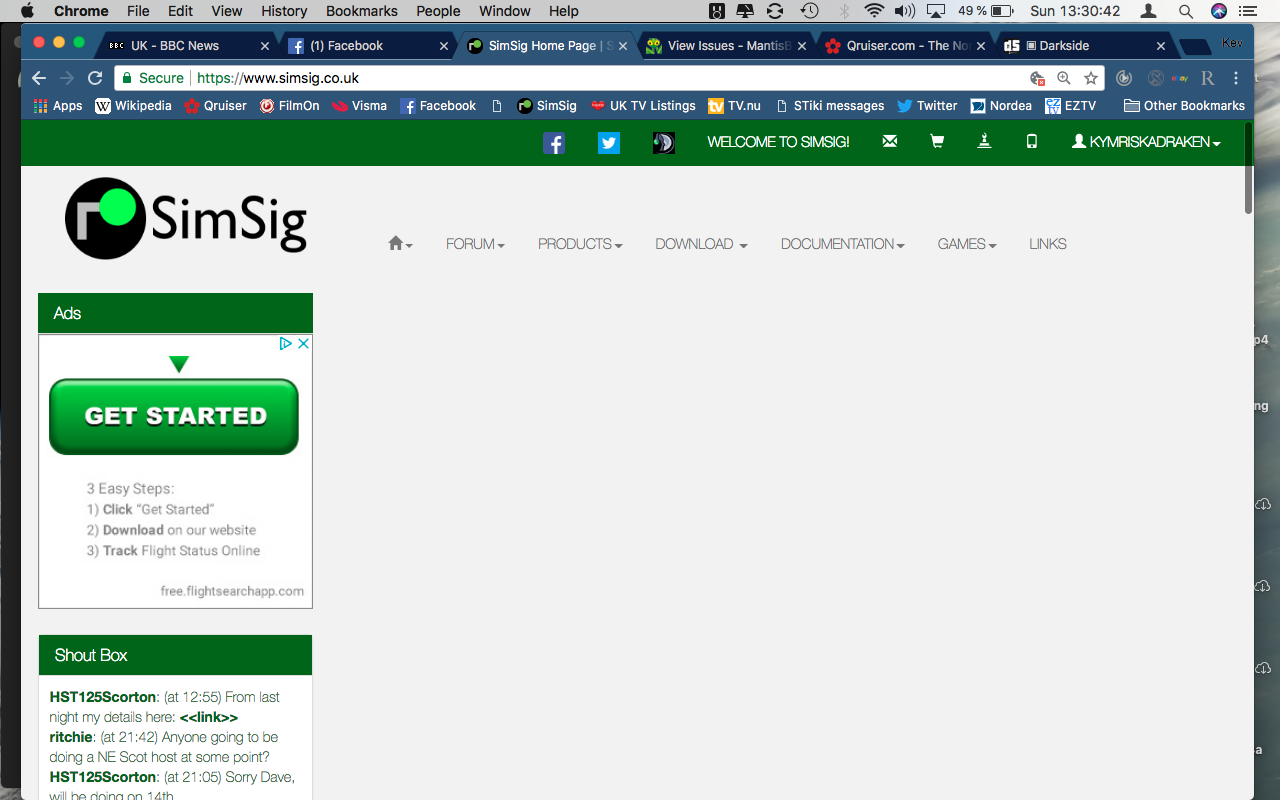This screenshot has height=800, width=1280.
Task: Open the envelope messages icon
Action: pos(890,142)
